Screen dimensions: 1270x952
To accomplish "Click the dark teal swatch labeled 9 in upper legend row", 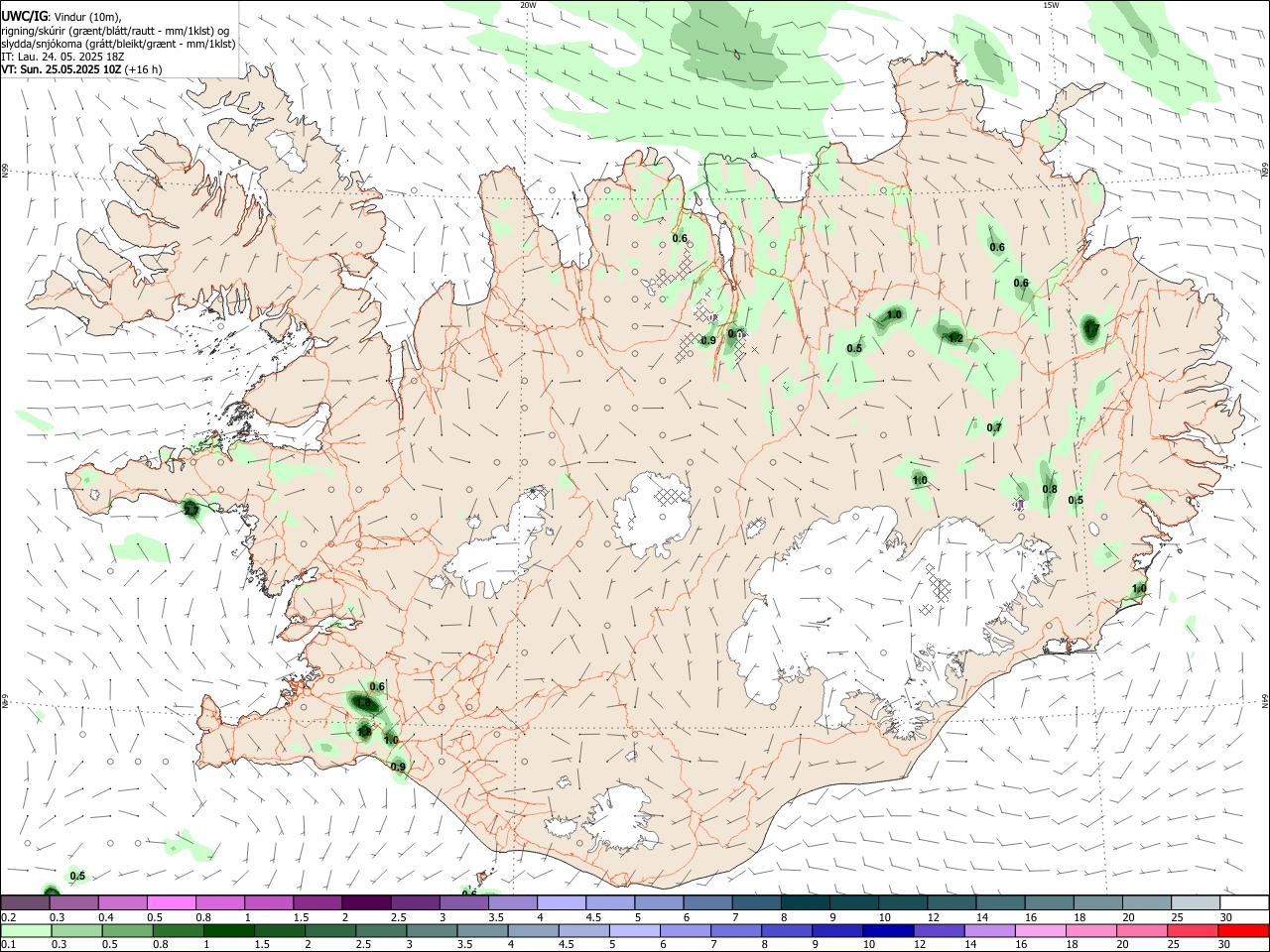I will pyautogui.click(x=853, y=902).
